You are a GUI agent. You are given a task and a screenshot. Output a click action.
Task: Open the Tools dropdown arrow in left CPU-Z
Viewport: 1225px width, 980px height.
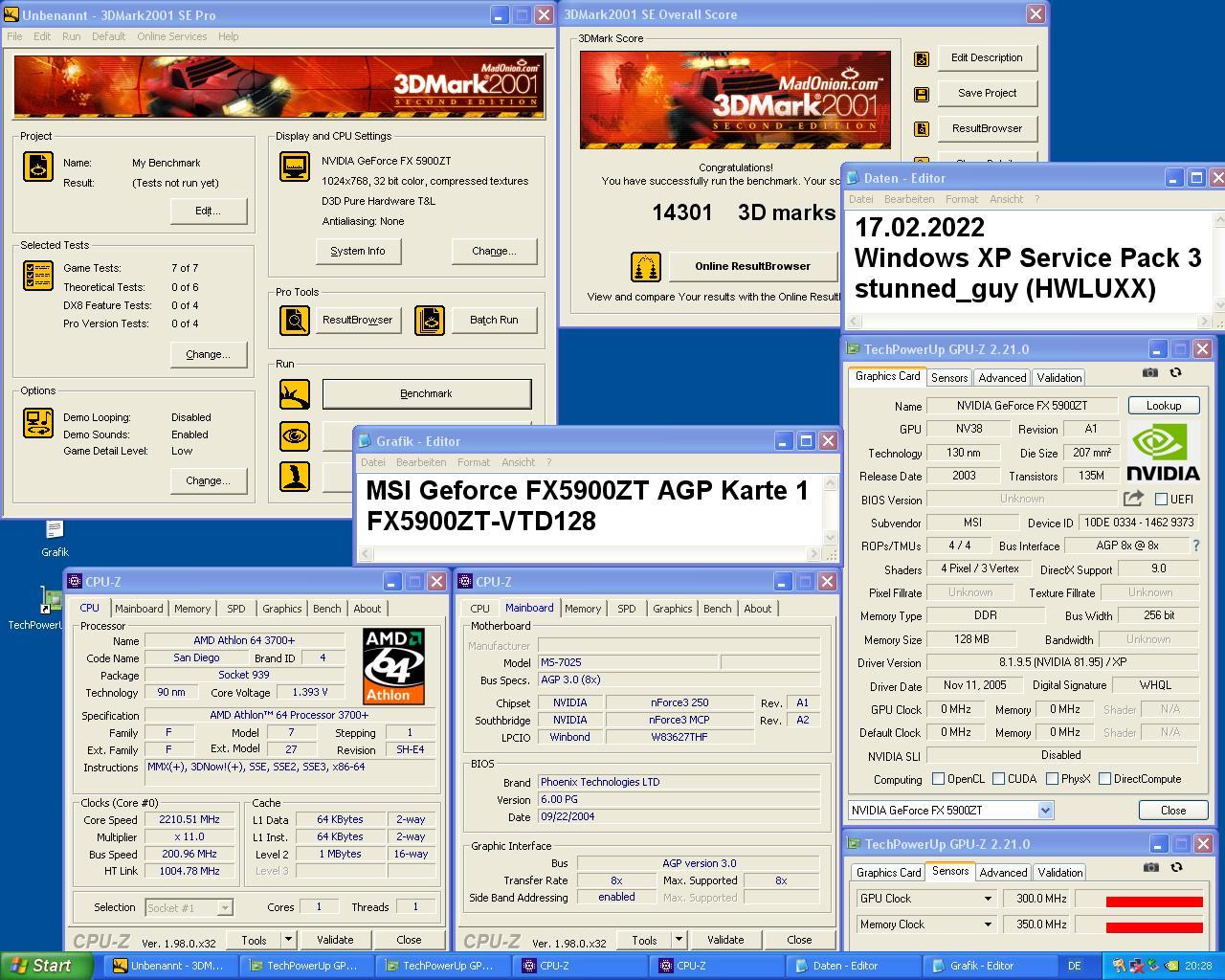(287, 940)
